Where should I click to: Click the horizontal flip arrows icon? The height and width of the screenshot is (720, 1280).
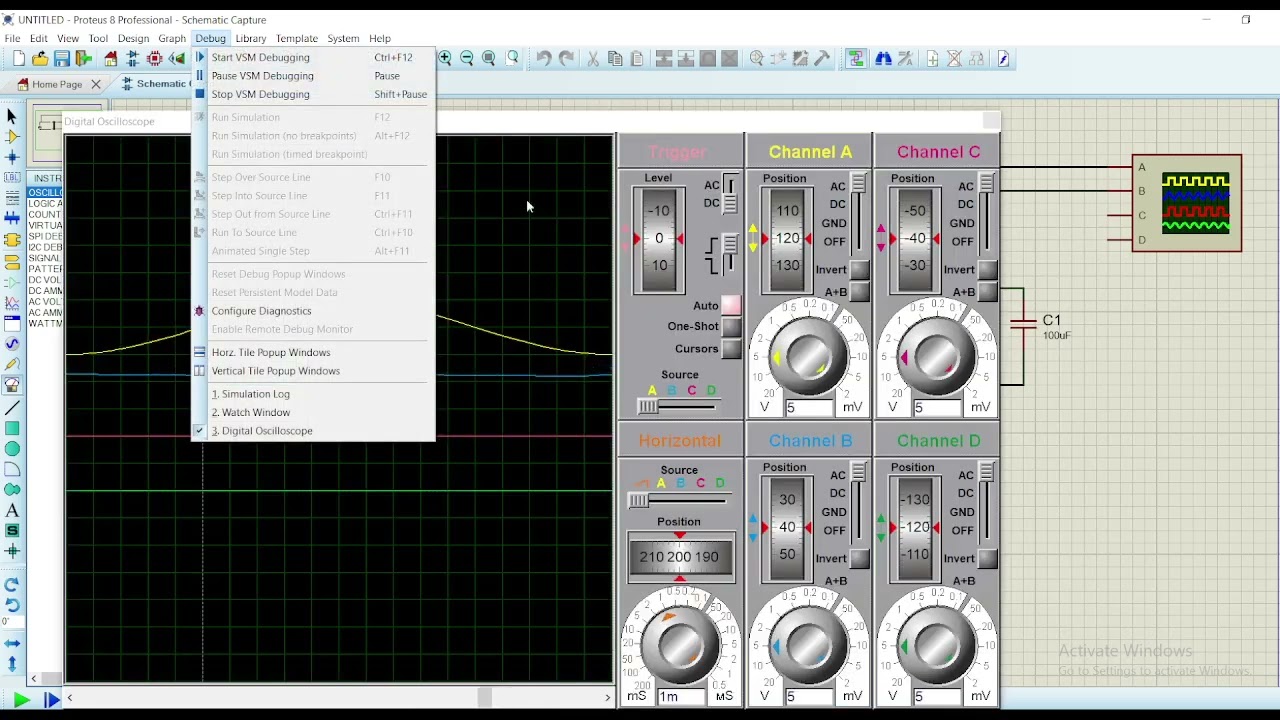click(12, 643)
